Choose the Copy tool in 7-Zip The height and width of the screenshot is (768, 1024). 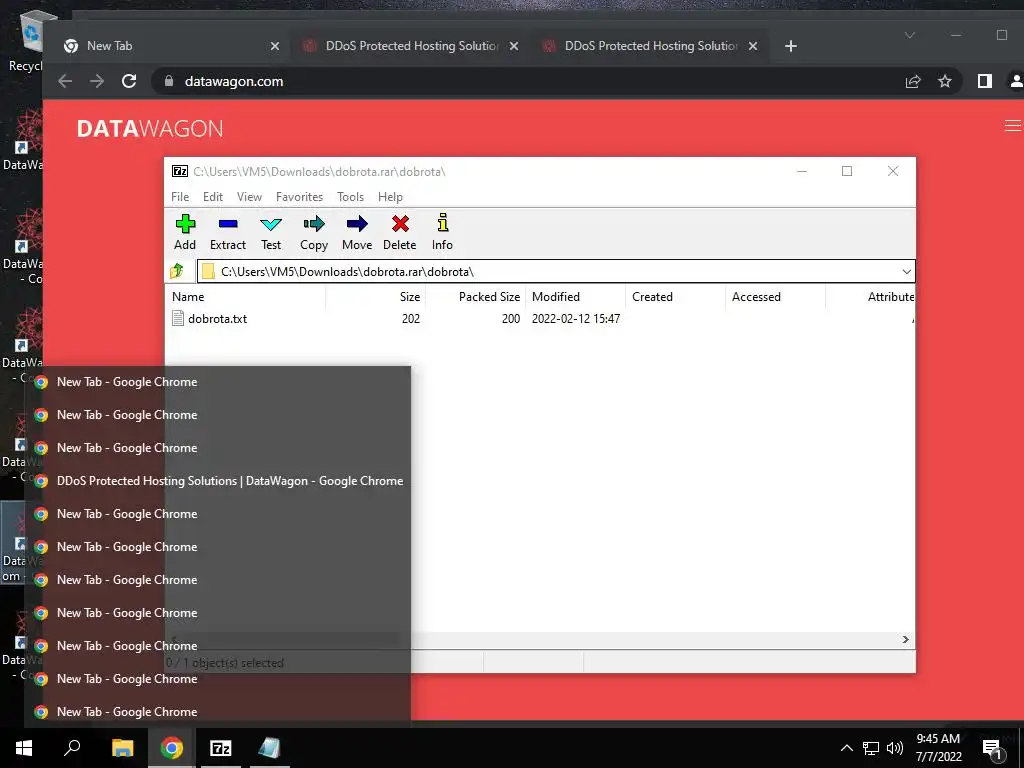[314, 232]
